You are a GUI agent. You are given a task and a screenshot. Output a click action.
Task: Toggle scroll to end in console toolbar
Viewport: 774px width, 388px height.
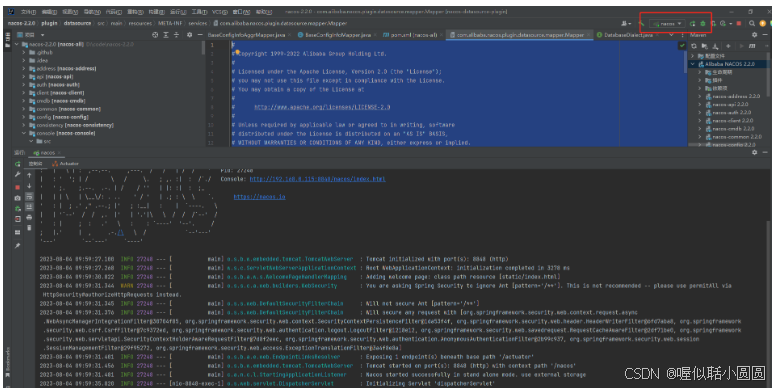(29, 207)
